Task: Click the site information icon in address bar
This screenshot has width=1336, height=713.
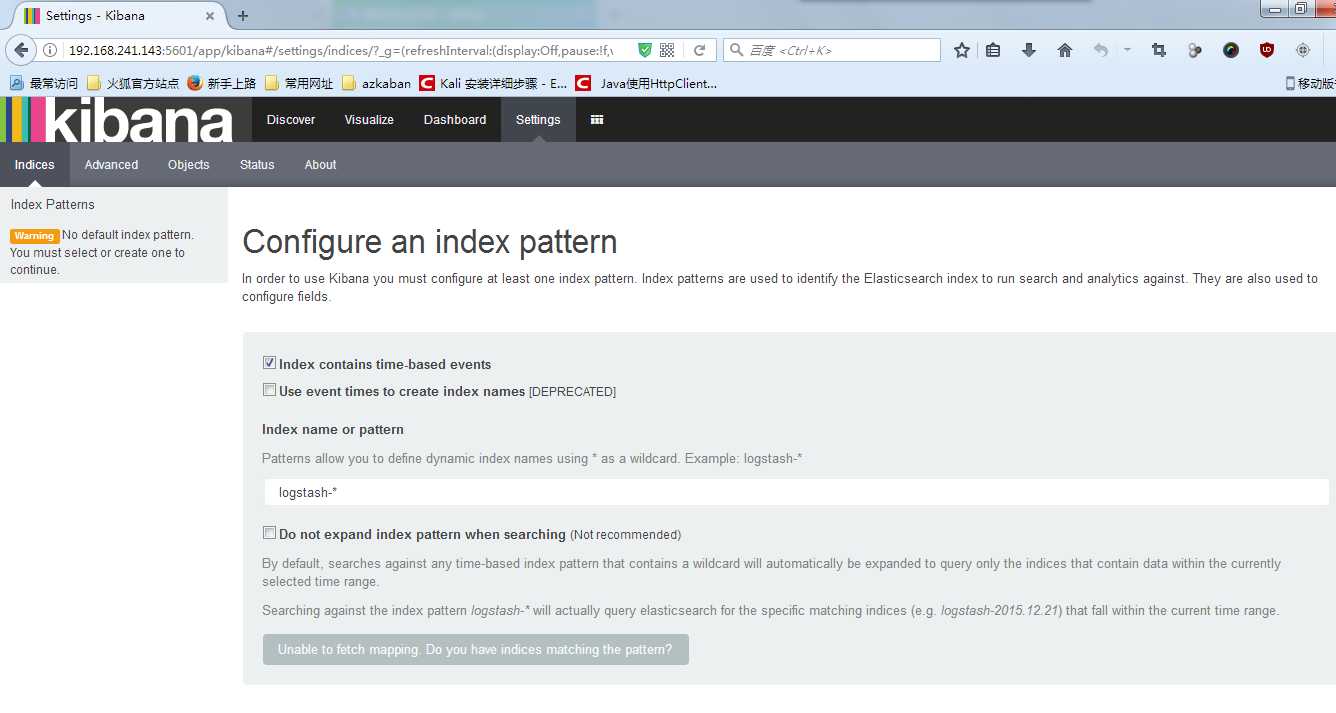Action: point(50,50)
